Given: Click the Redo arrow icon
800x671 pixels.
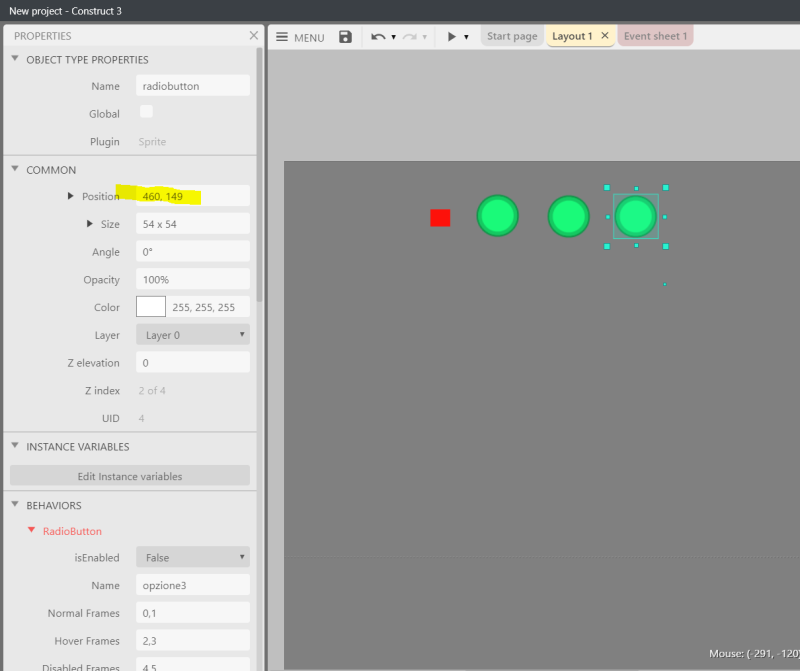Looking at the screenshot, I should (409, 37).
